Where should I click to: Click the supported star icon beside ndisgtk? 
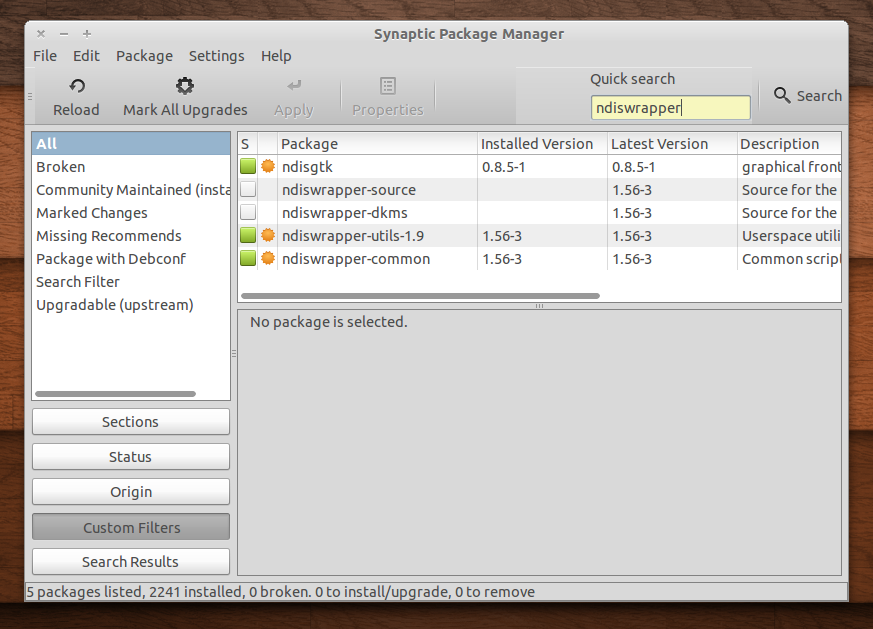tap(268, 166)
